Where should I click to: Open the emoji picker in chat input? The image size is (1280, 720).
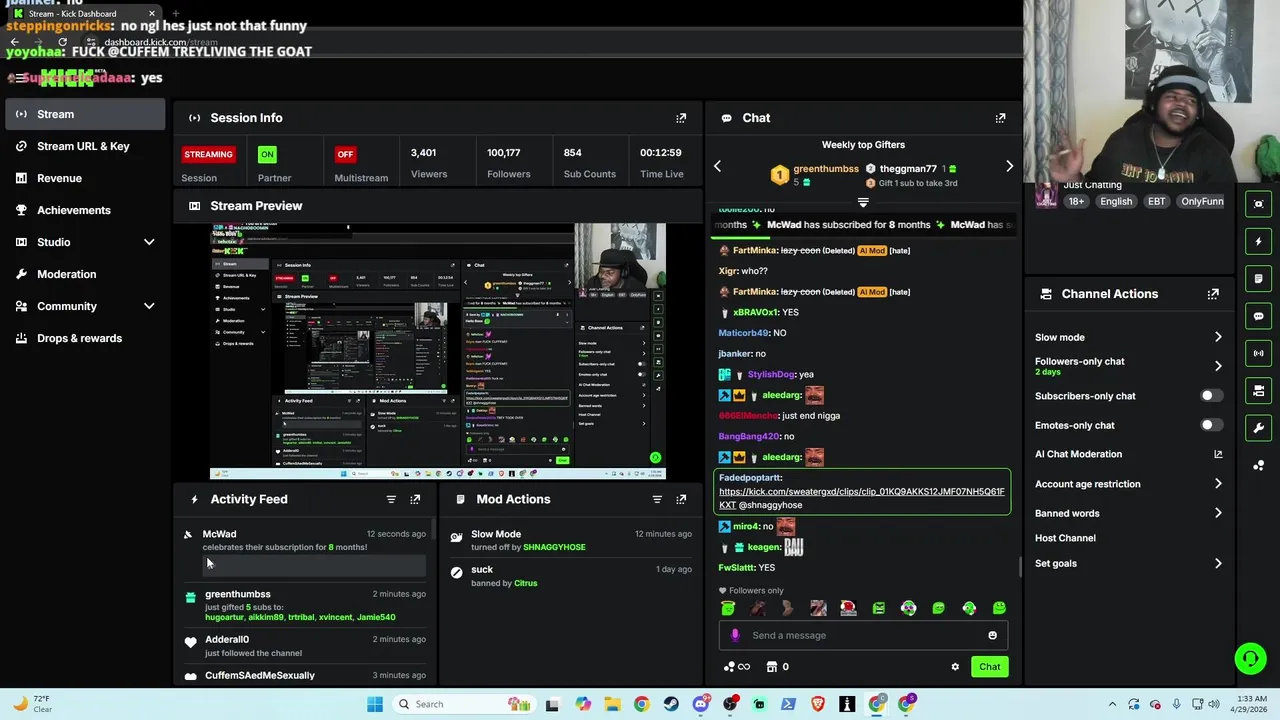point(992,635)
